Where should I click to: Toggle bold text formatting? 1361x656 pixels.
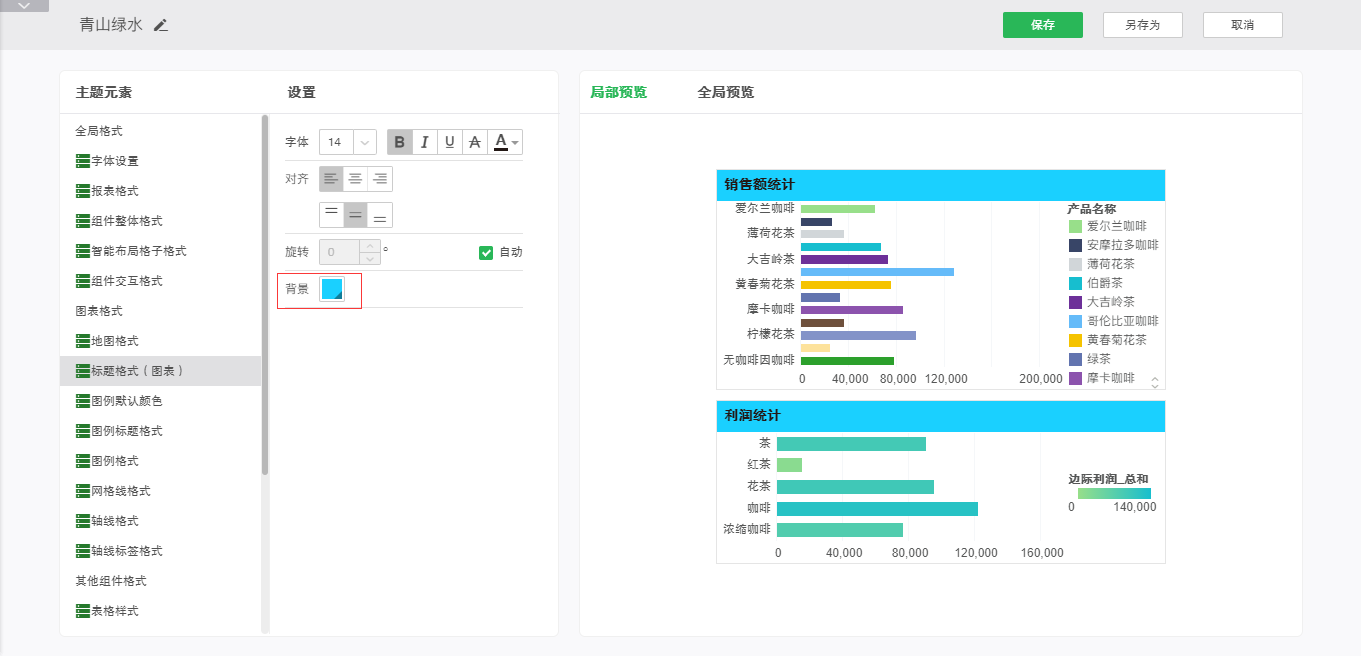[400, 142]
